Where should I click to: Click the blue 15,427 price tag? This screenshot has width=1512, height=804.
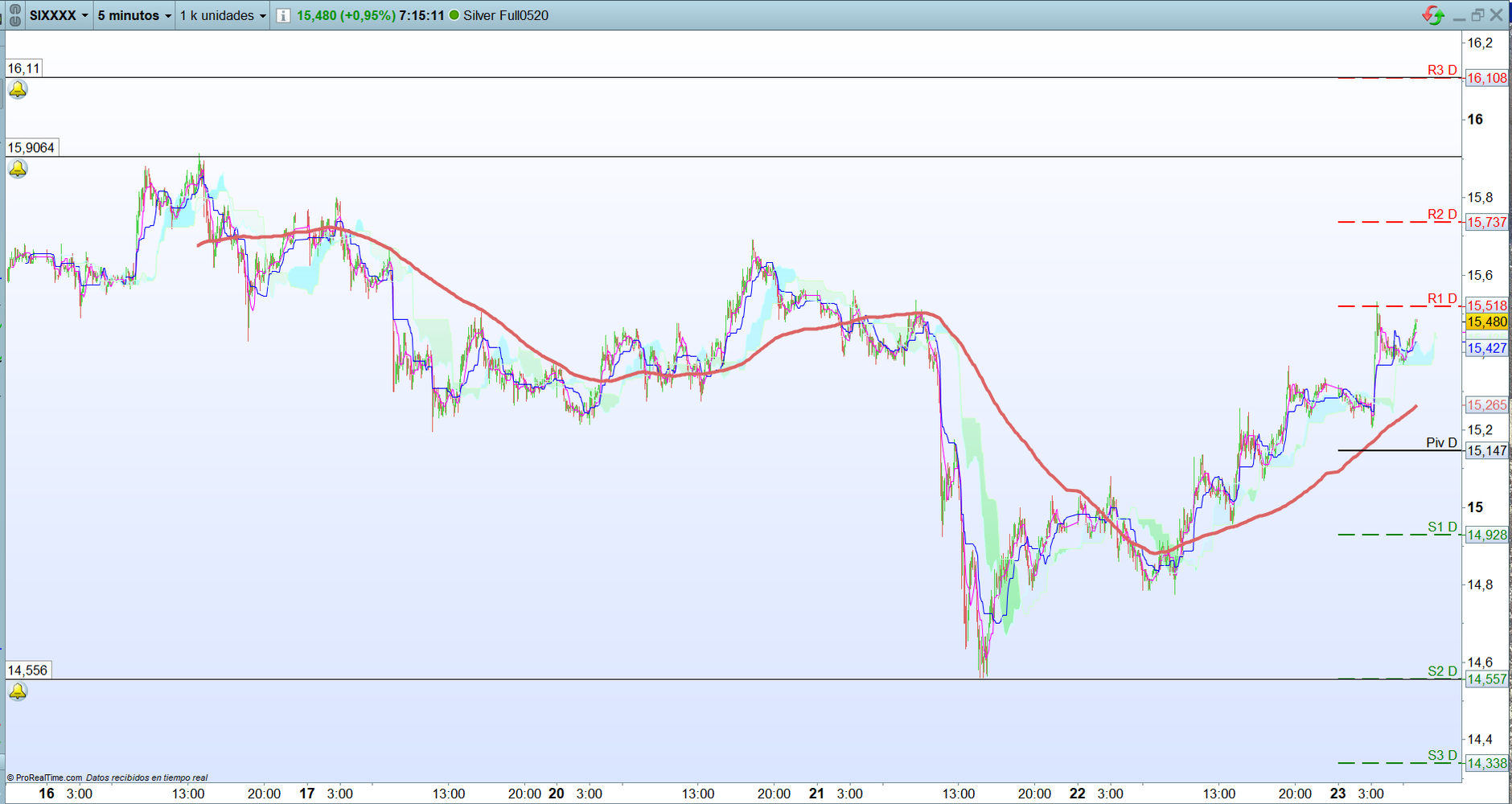click(1487, 348)
